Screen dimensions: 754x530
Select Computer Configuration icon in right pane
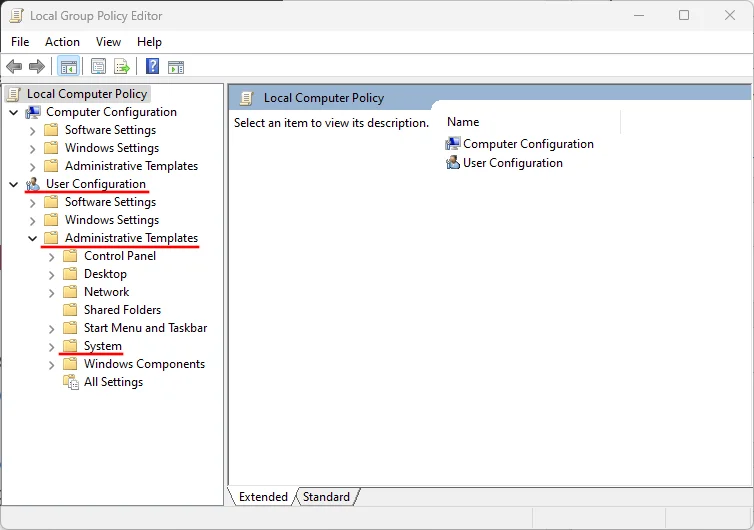tap(453, 144)
